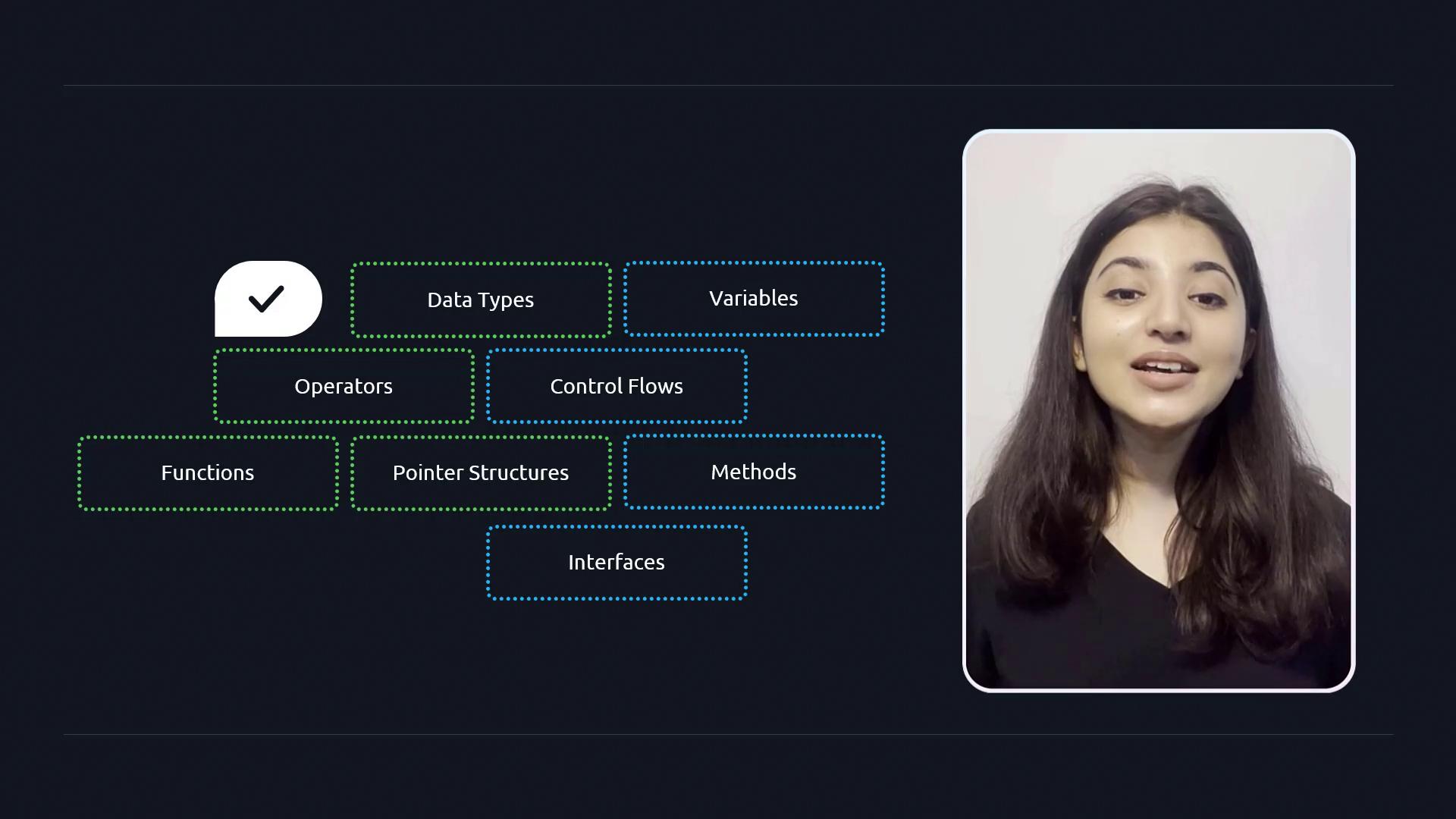
Task: Choose the Functions topic box
Action: pos(207,472)
